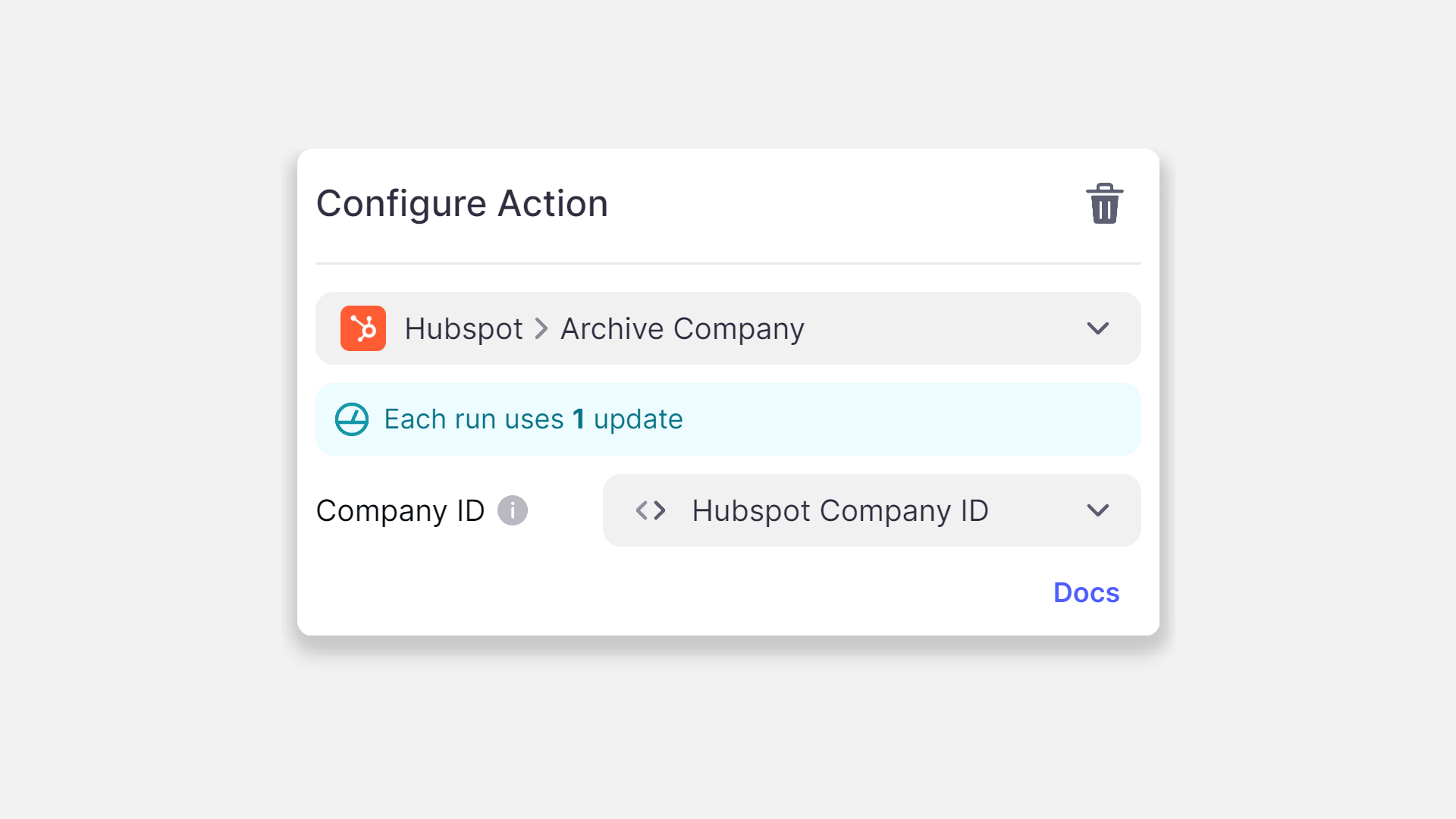Click the breadcrumb arrow after Hubspot
Viewport: 1456px width, 819px height.
tap(541, 328)
